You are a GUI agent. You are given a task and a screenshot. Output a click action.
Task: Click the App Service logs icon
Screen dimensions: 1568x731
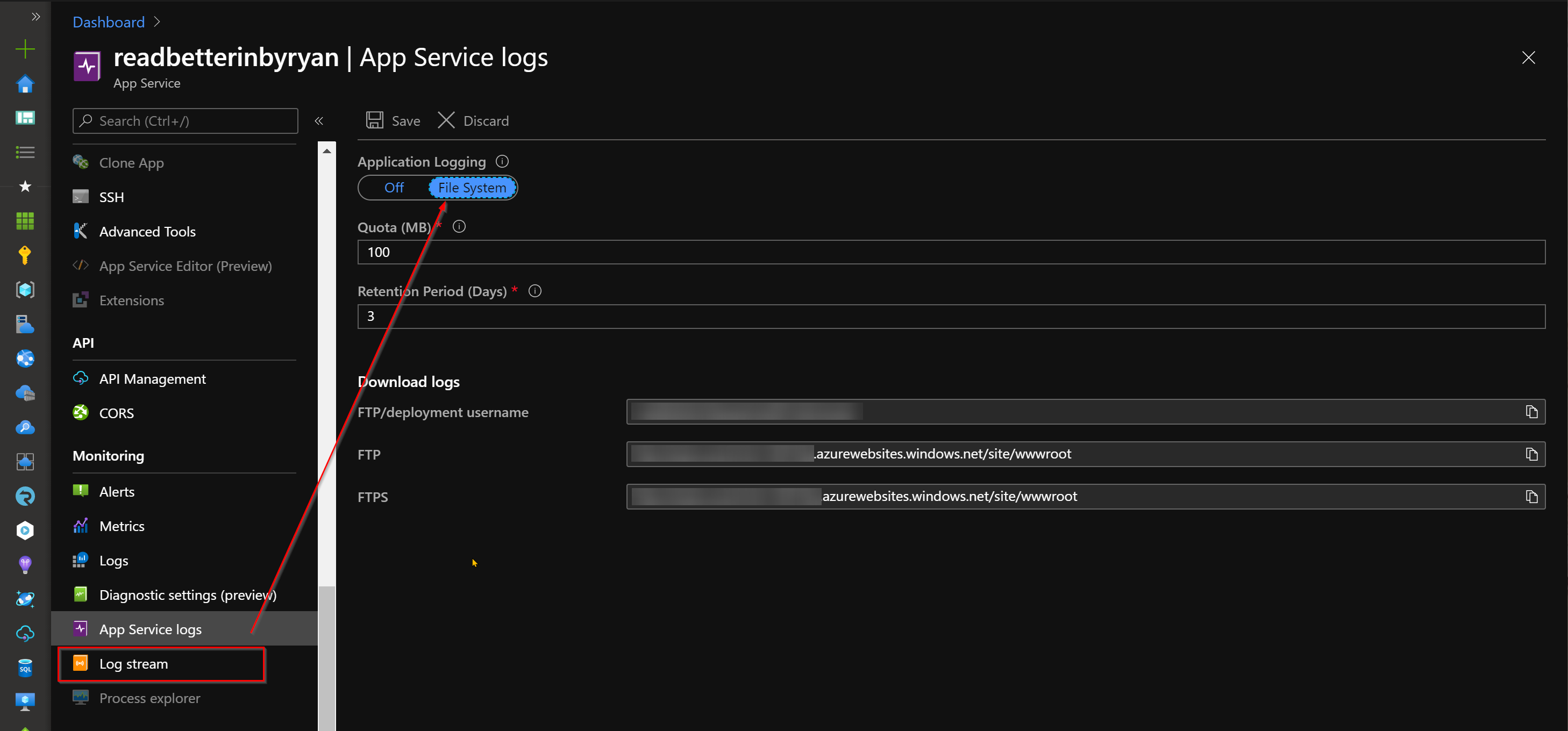(81, 628)
